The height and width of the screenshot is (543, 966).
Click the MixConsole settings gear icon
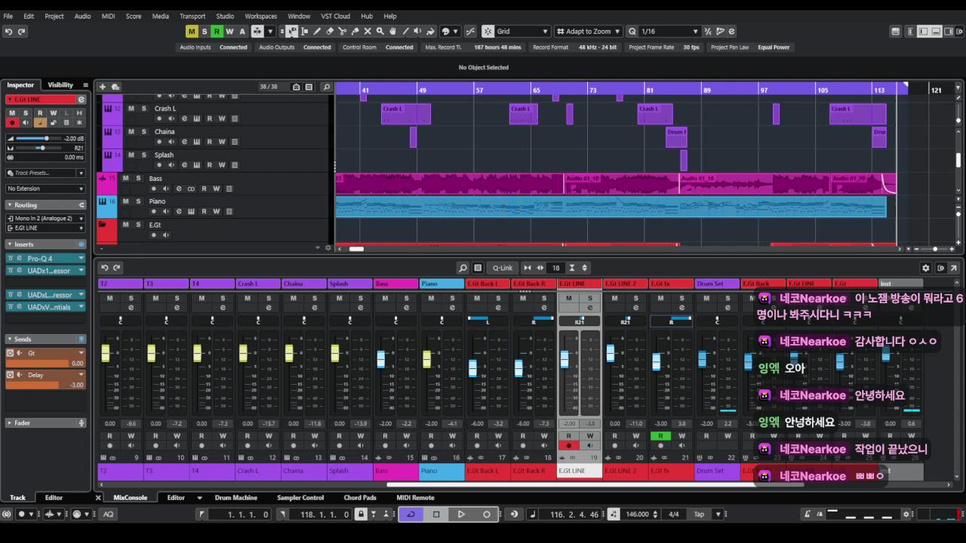coord(925,268)
